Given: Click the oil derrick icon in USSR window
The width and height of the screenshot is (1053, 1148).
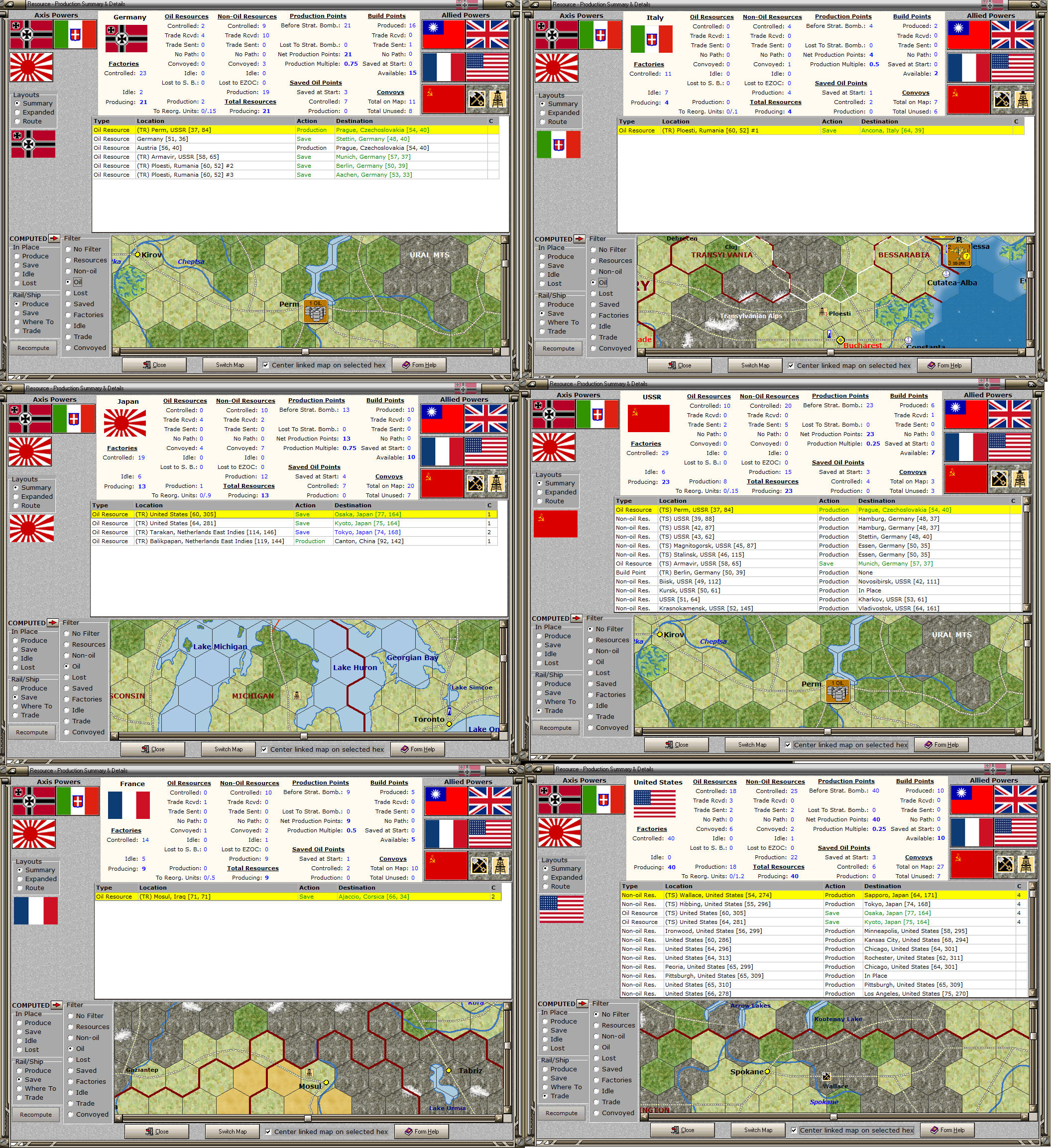Looking at the screenshot, I should coord(1020,478).
